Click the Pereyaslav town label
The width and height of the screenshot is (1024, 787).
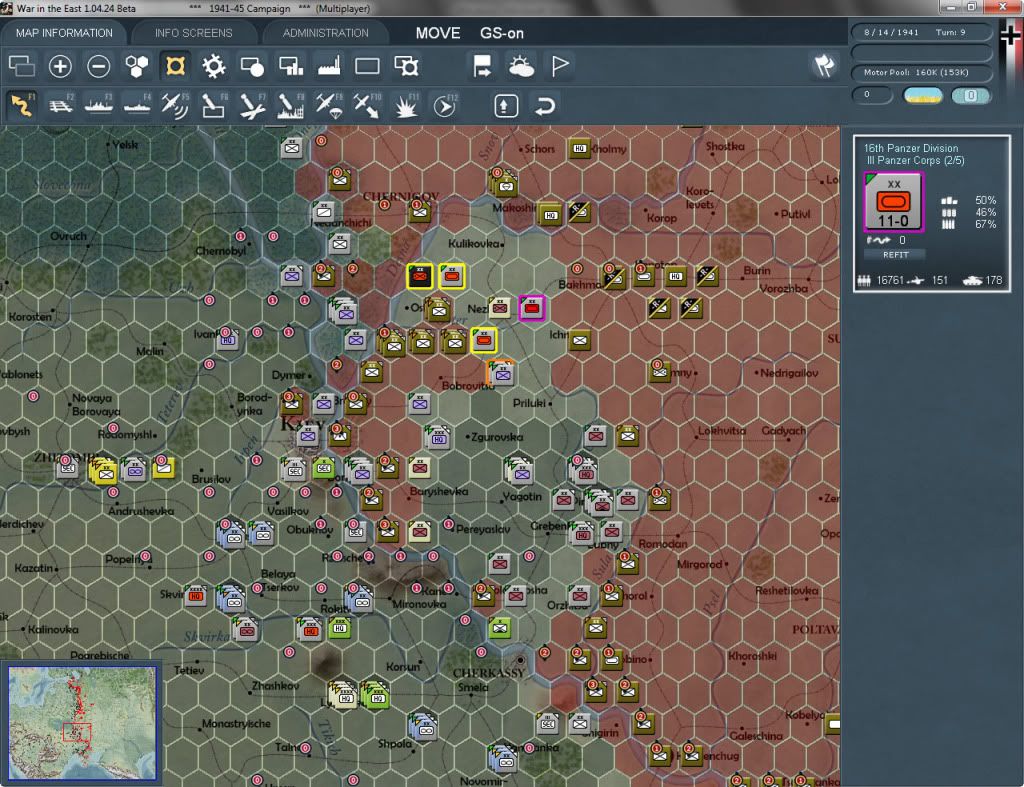(483, 529)
